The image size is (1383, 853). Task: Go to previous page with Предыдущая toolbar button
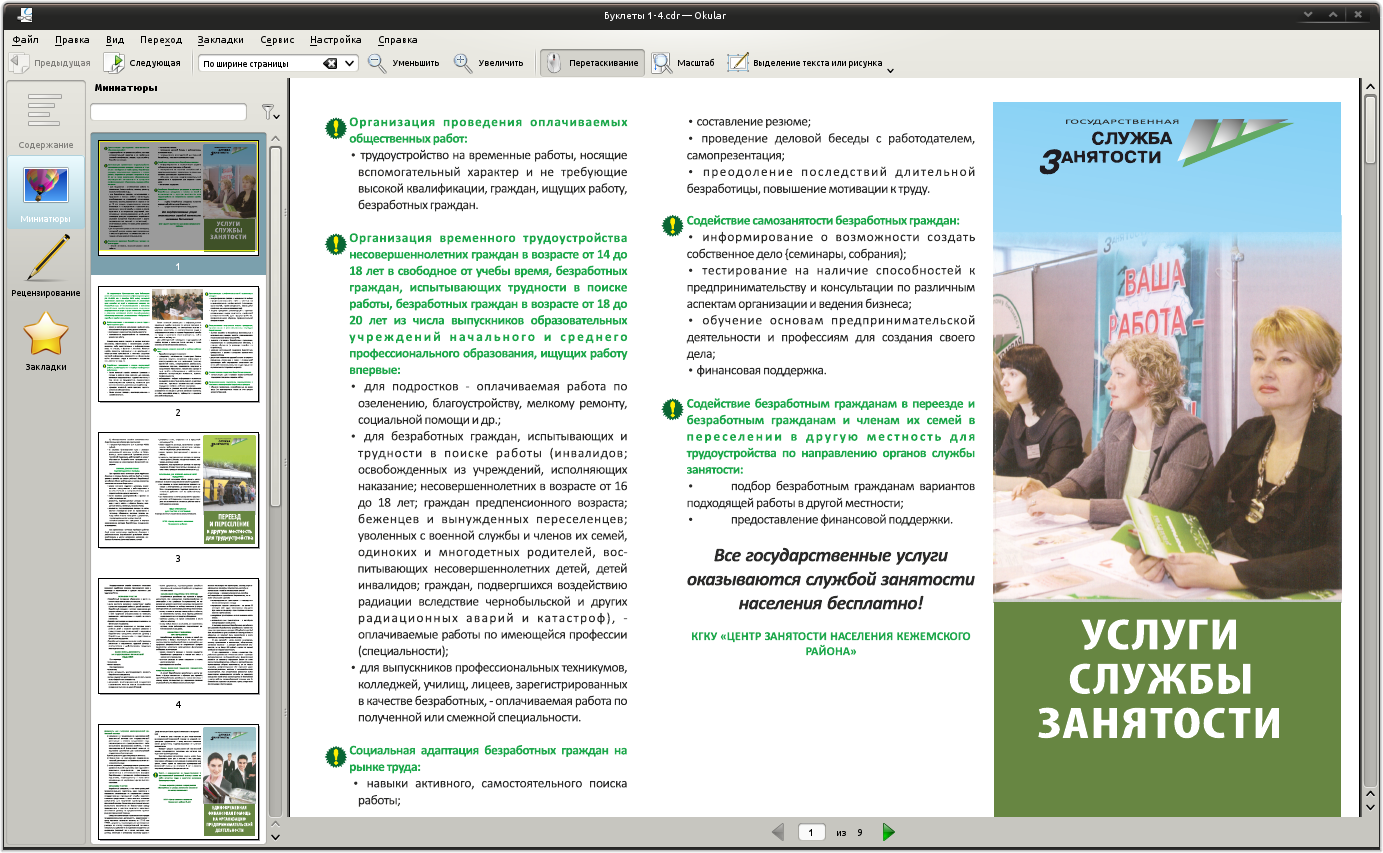click(x=49, y=63)
